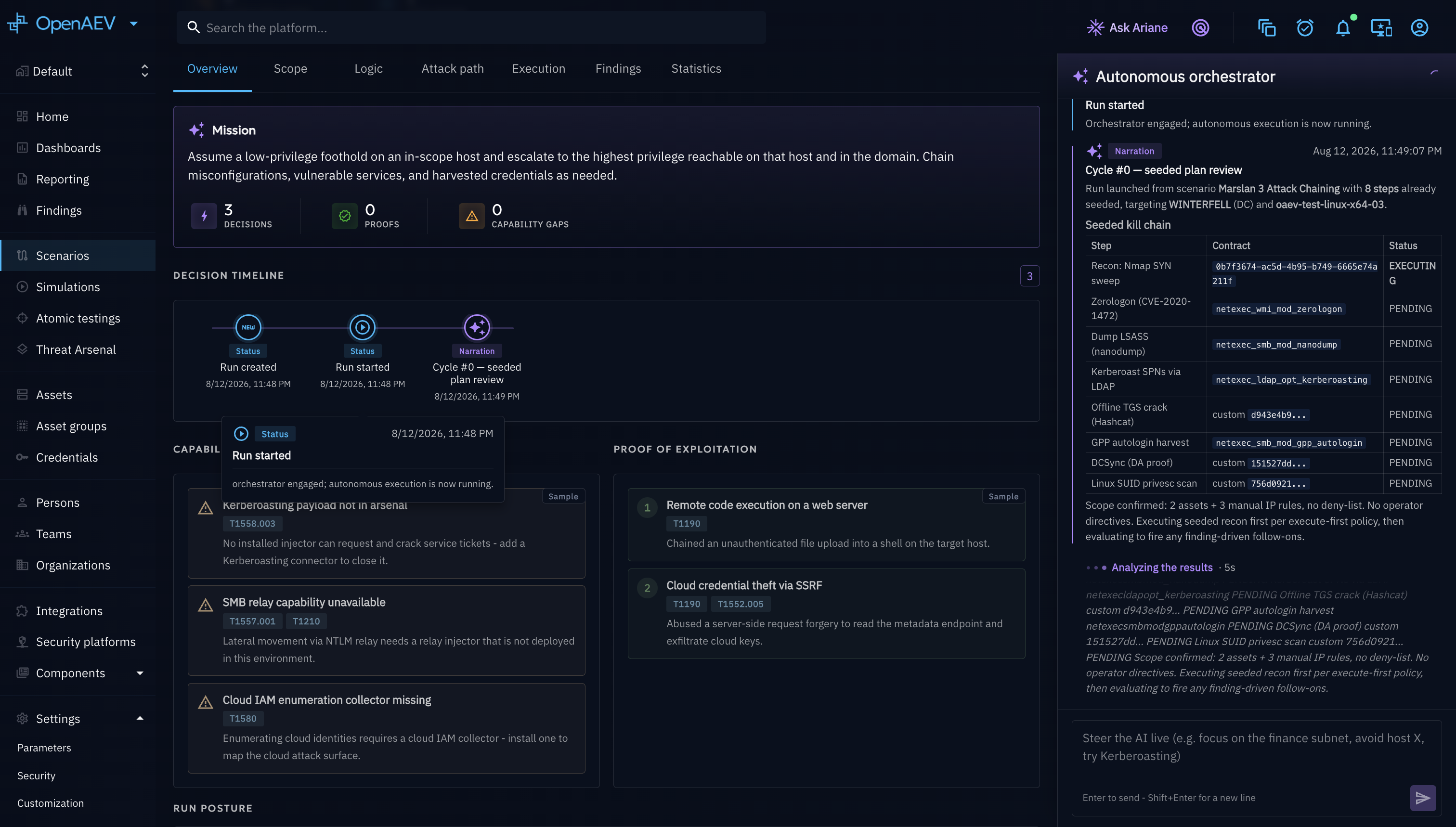The width and height of the screenshot is (1456, 827).
Task: Click the T1210 technique tag
Action: click(306, 621)
